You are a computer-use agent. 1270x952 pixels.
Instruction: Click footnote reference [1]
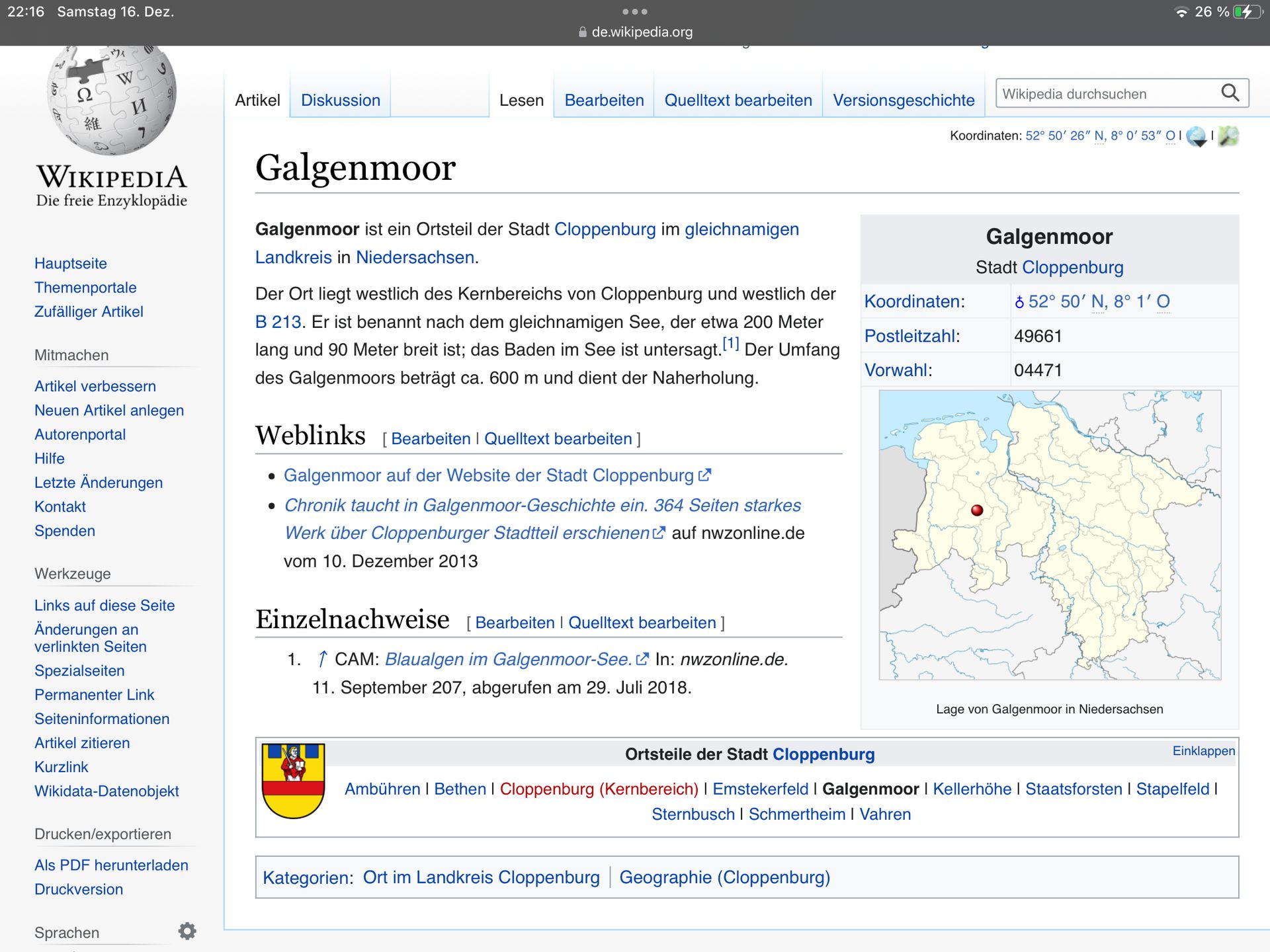730,344
